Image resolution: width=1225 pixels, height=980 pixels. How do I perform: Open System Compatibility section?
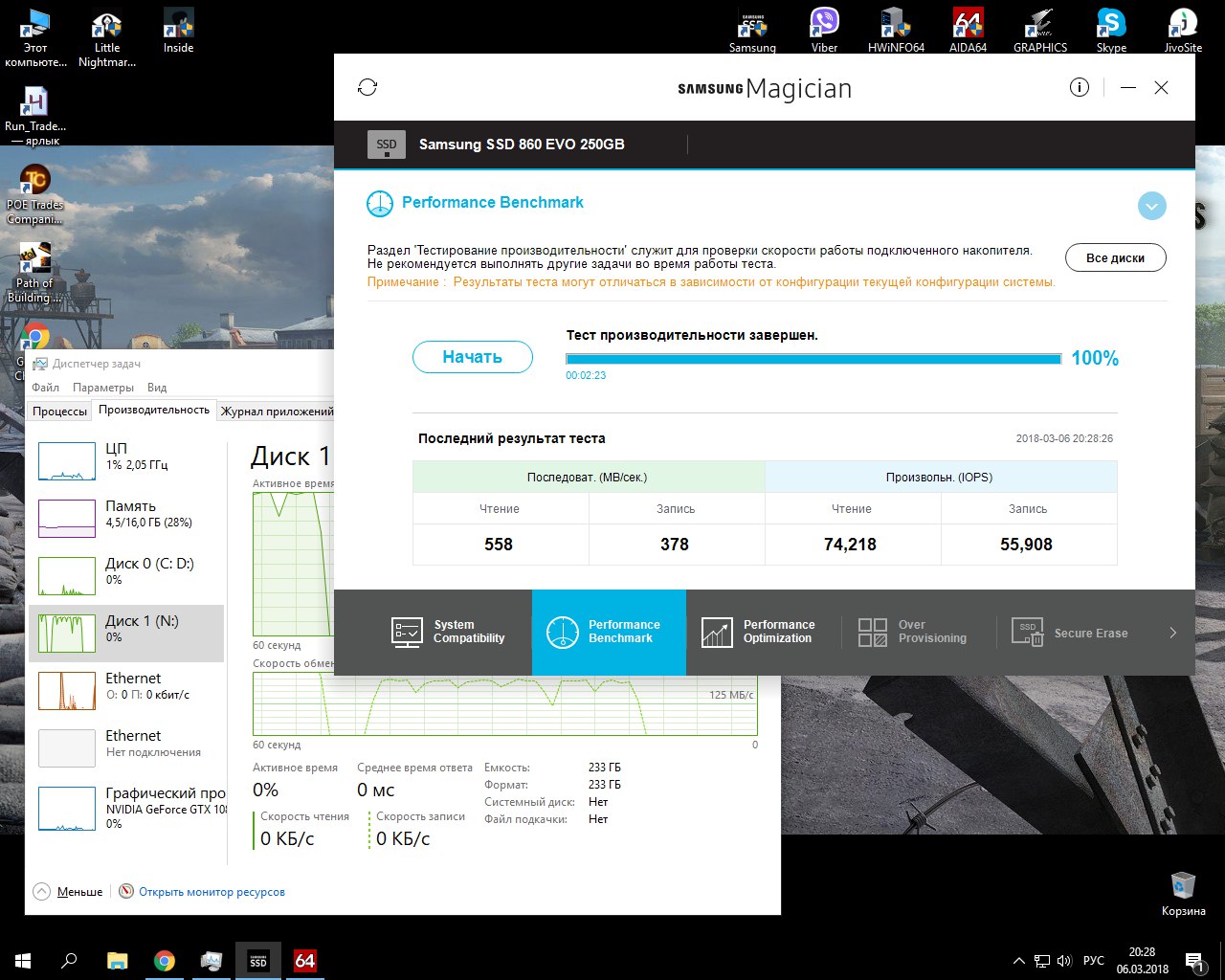pos(448,632)
